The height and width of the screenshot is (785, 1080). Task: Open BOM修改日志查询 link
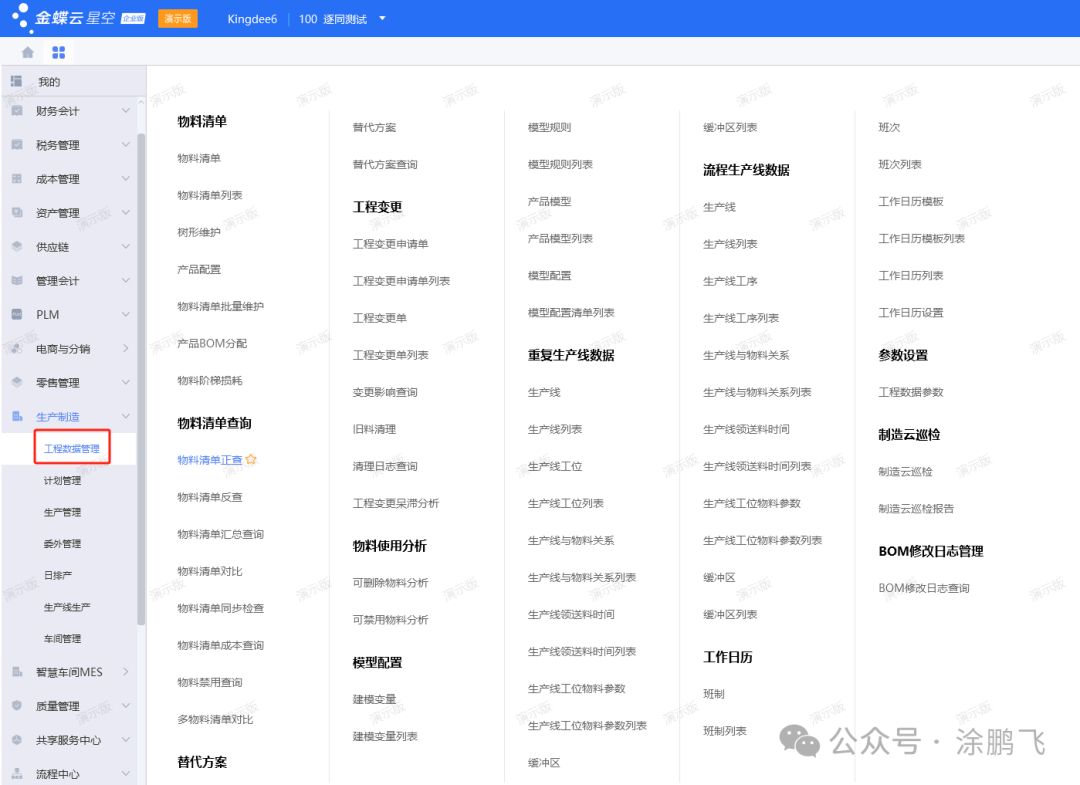924,588
